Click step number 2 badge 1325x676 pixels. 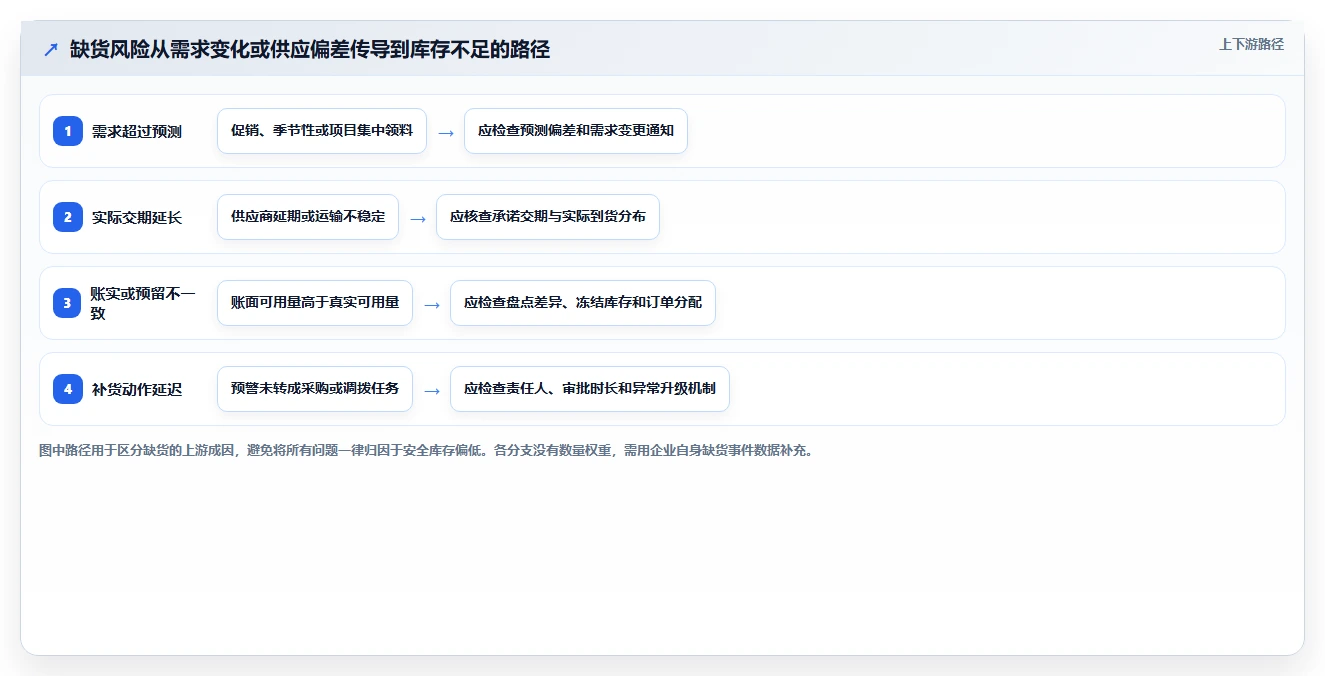[68, 217]
